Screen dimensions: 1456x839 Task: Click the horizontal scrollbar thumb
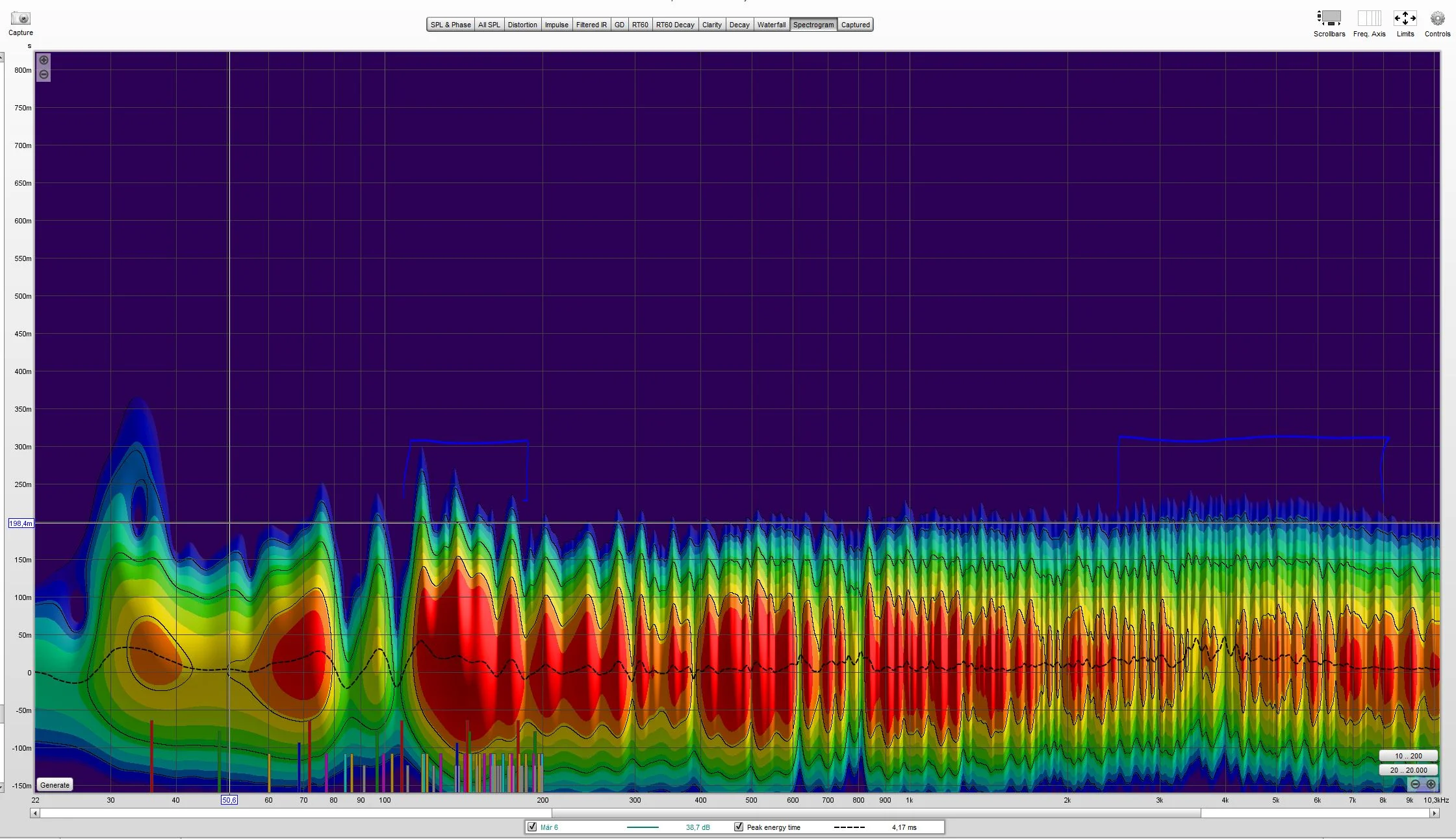pyautogui.click(x=876, y=813)
